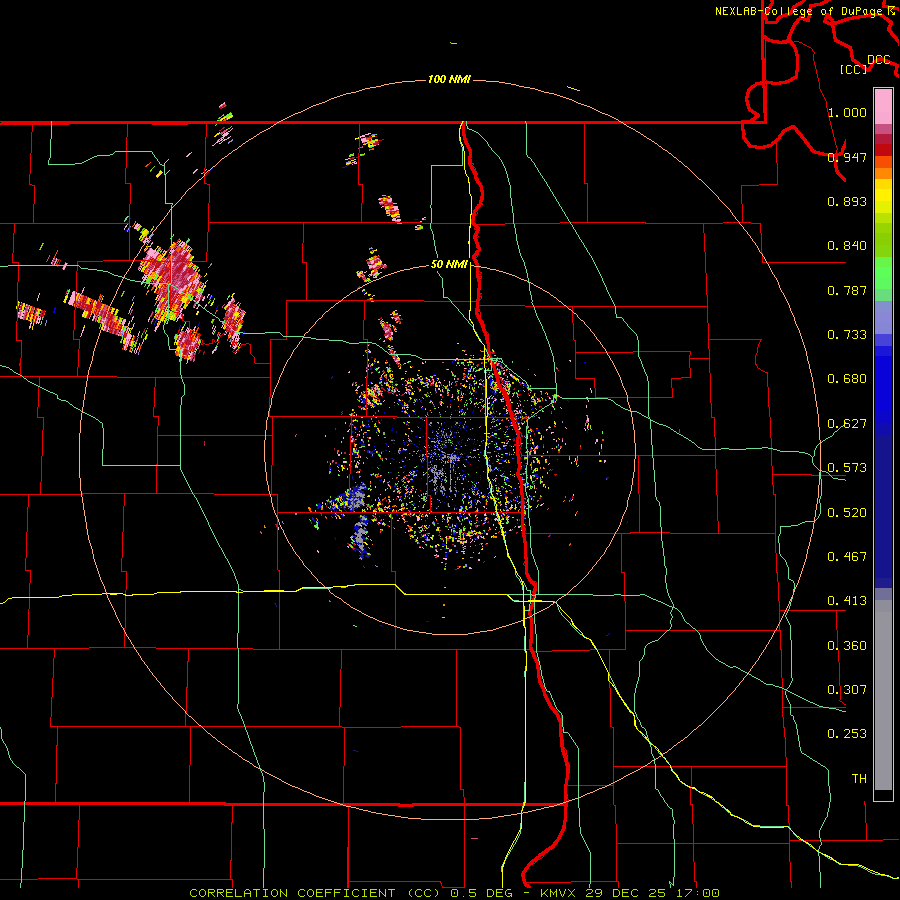Click the 0.947 legend value
This screenshot has width=900, height=900.
[847, 157]
